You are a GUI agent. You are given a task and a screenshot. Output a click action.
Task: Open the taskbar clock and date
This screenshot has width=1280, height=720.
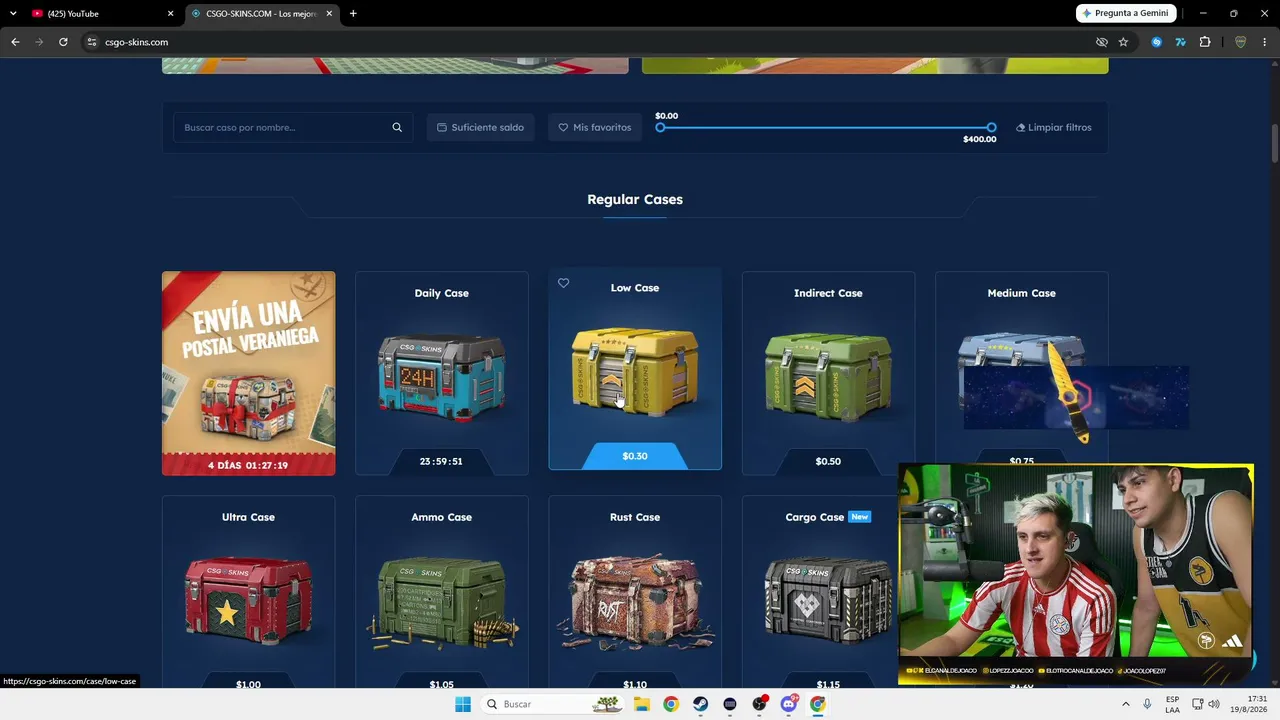click(1249, 704)
